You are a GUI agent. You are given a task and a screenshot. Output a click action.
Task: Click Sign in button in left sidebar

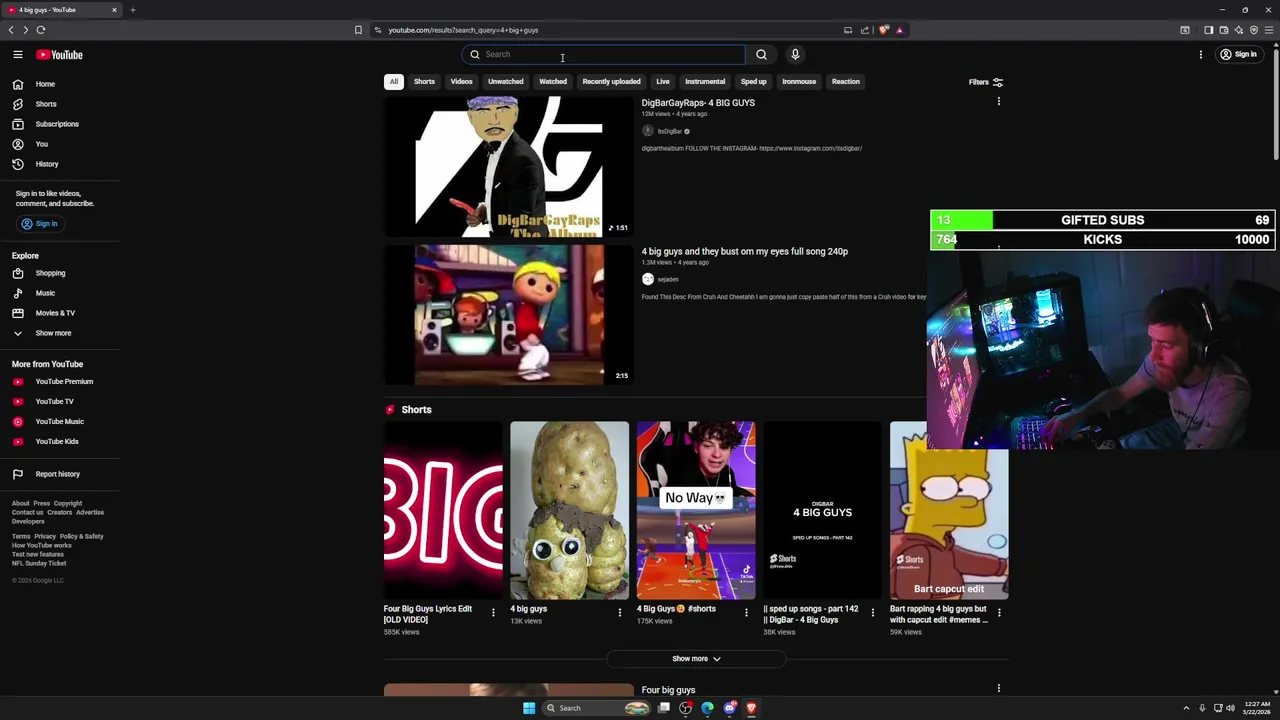(x=39, y=224)
